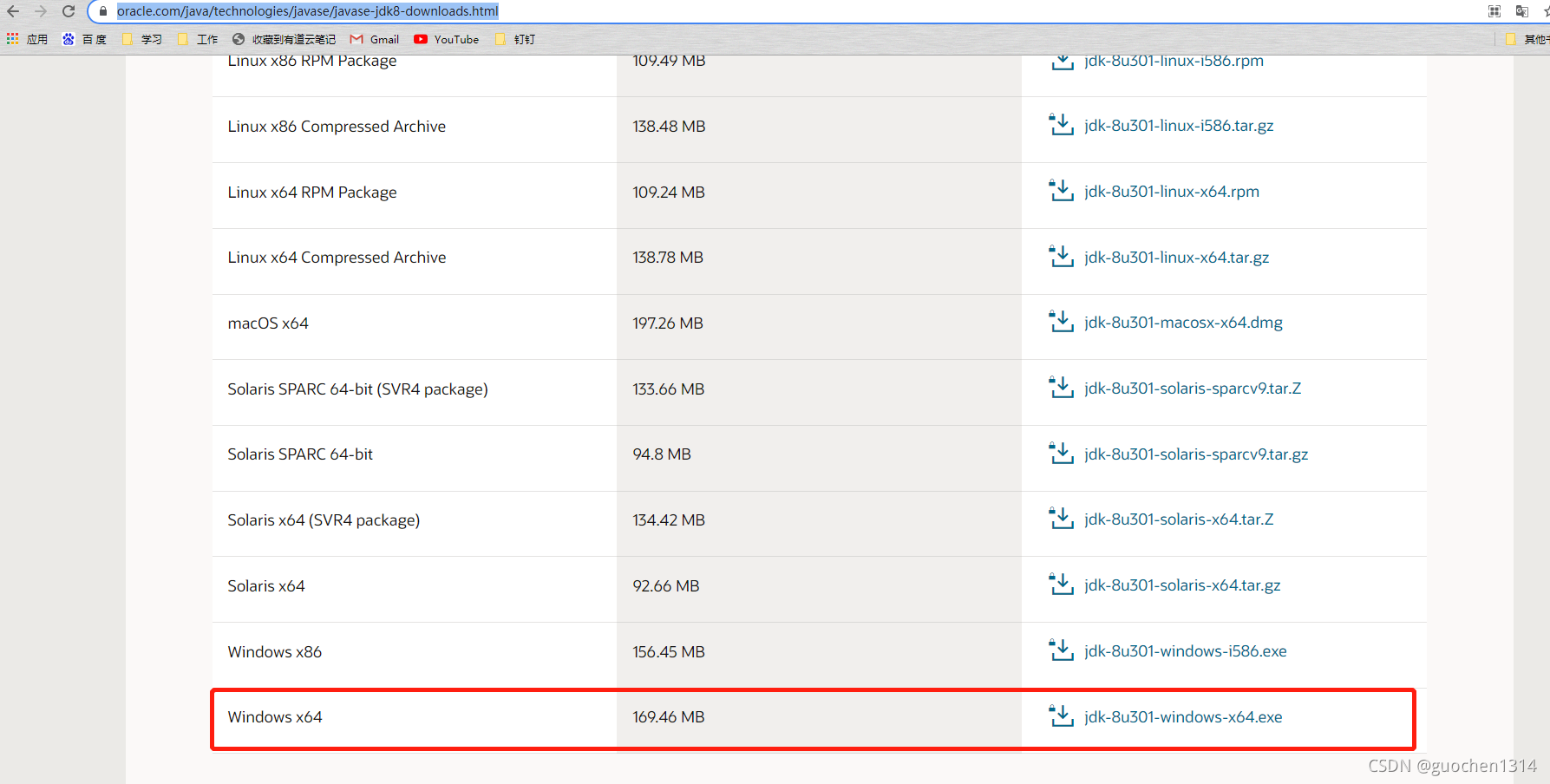The image size is (1550, 784).
Task: Download jdk-8u301-linux-i586.rpm link
Action: coord(1174,61)
